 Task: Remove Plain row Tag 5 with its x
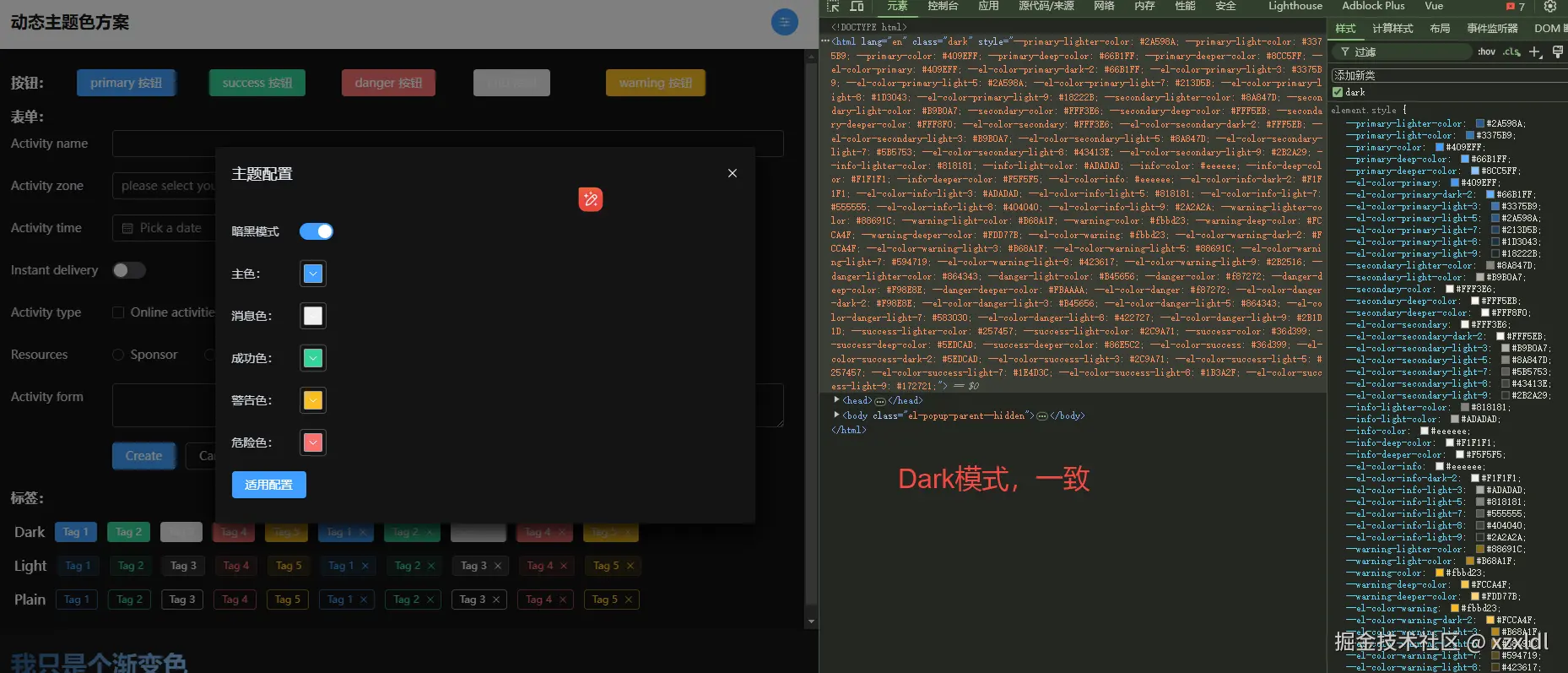(629, 600)
